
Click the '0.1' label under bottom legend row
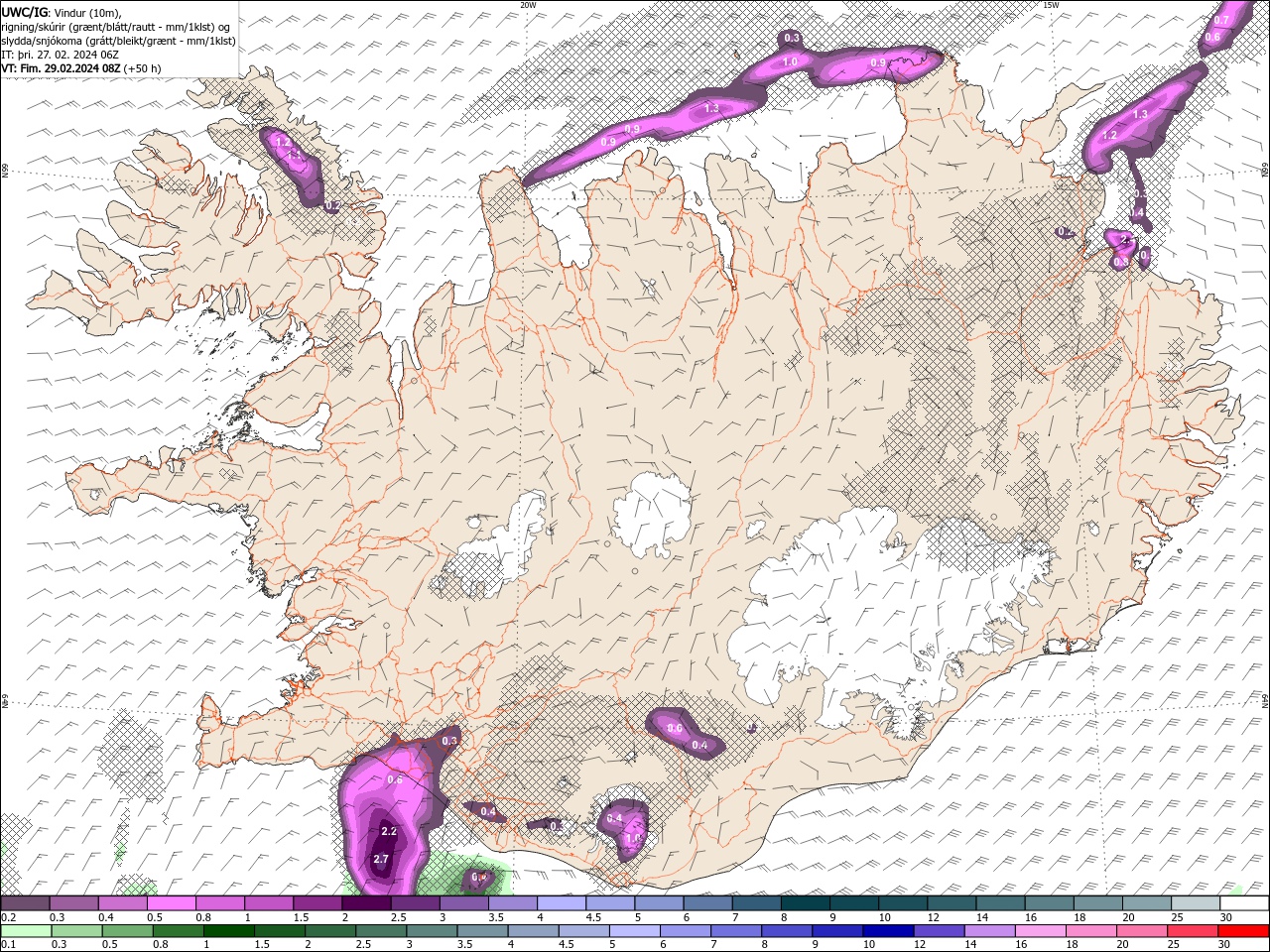[x=9, y=944]
